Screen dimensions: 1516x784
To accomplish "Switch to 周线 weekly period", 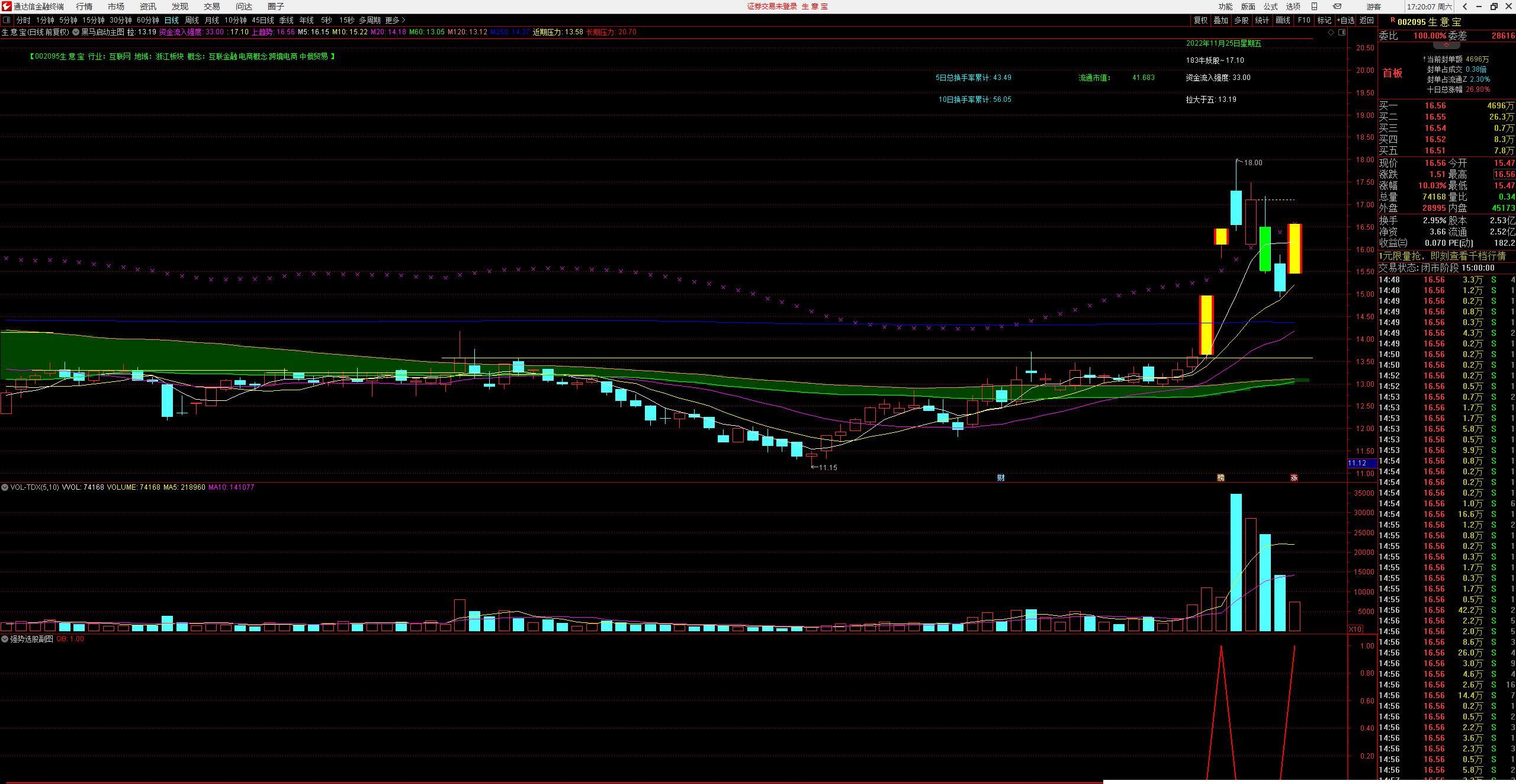I will tap(192, 20).
